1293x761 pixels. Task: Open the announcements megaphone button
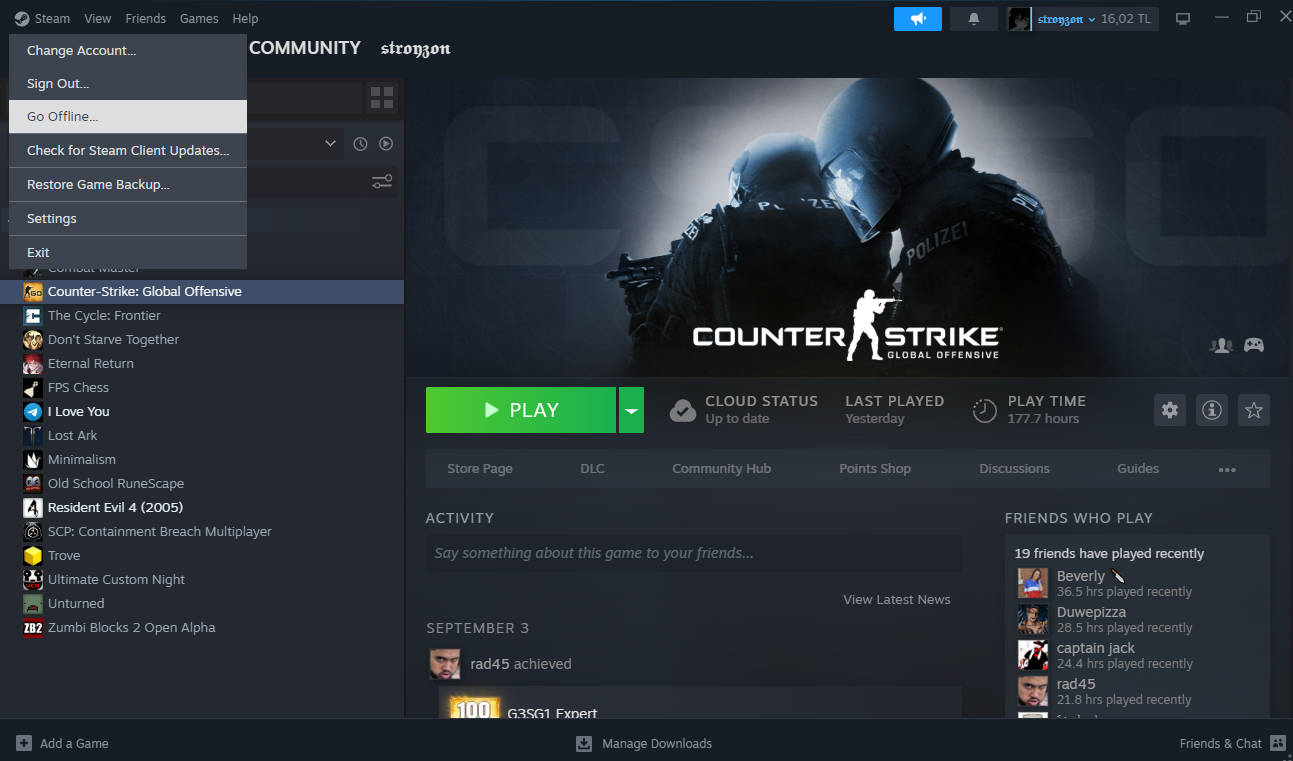[918, 19]
